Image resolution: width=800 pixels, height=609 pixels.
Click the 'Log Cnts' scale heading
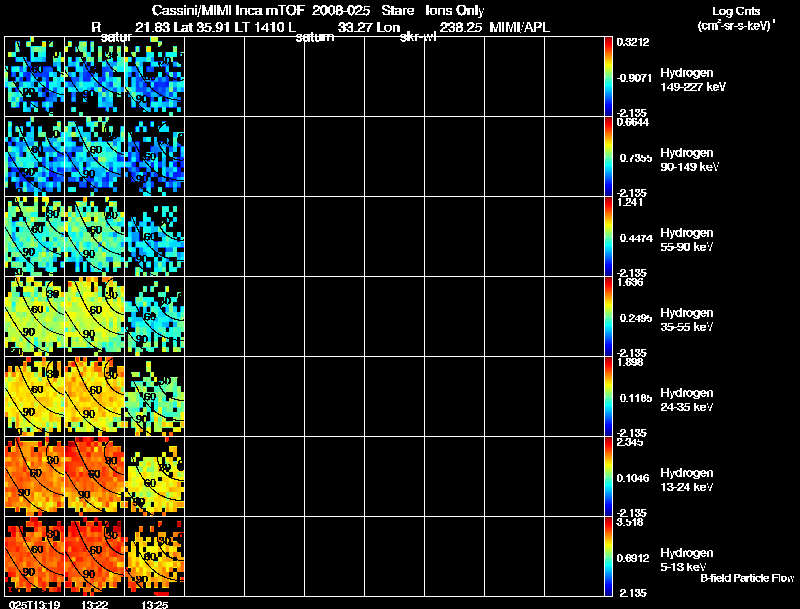(x=736, y=11)
